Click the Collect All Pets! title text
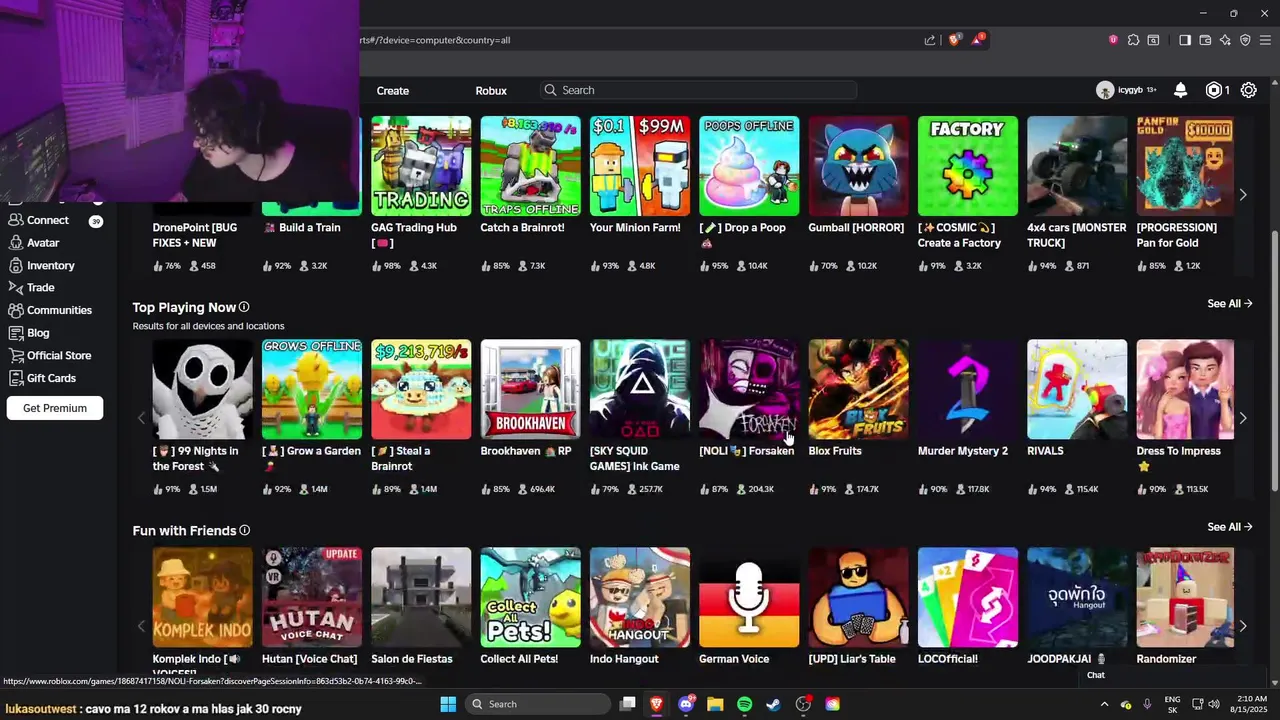The width and height of the screenshot is (1280, 720). [519, 659]
